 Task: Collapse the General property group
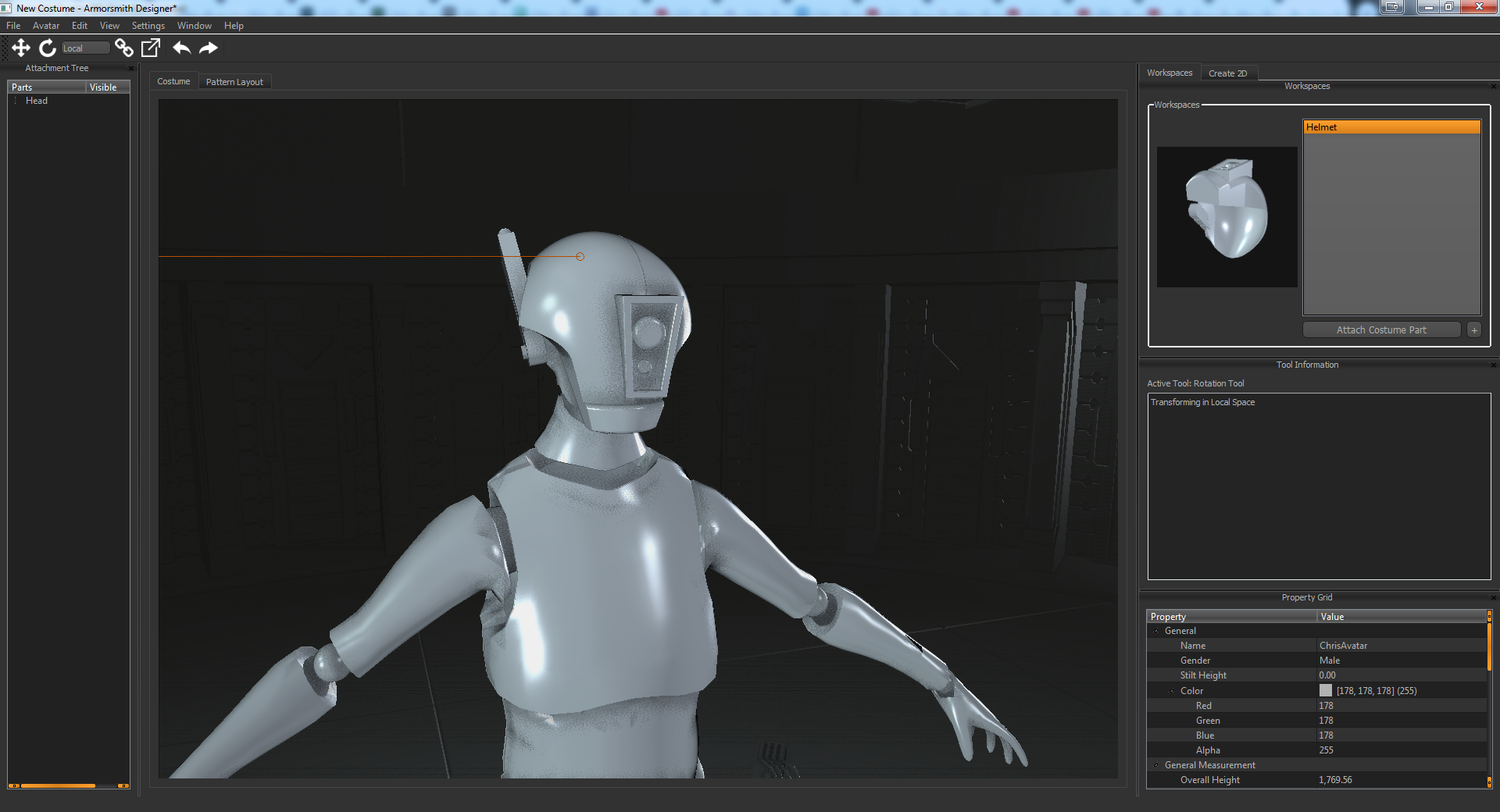click(1156, 631)
